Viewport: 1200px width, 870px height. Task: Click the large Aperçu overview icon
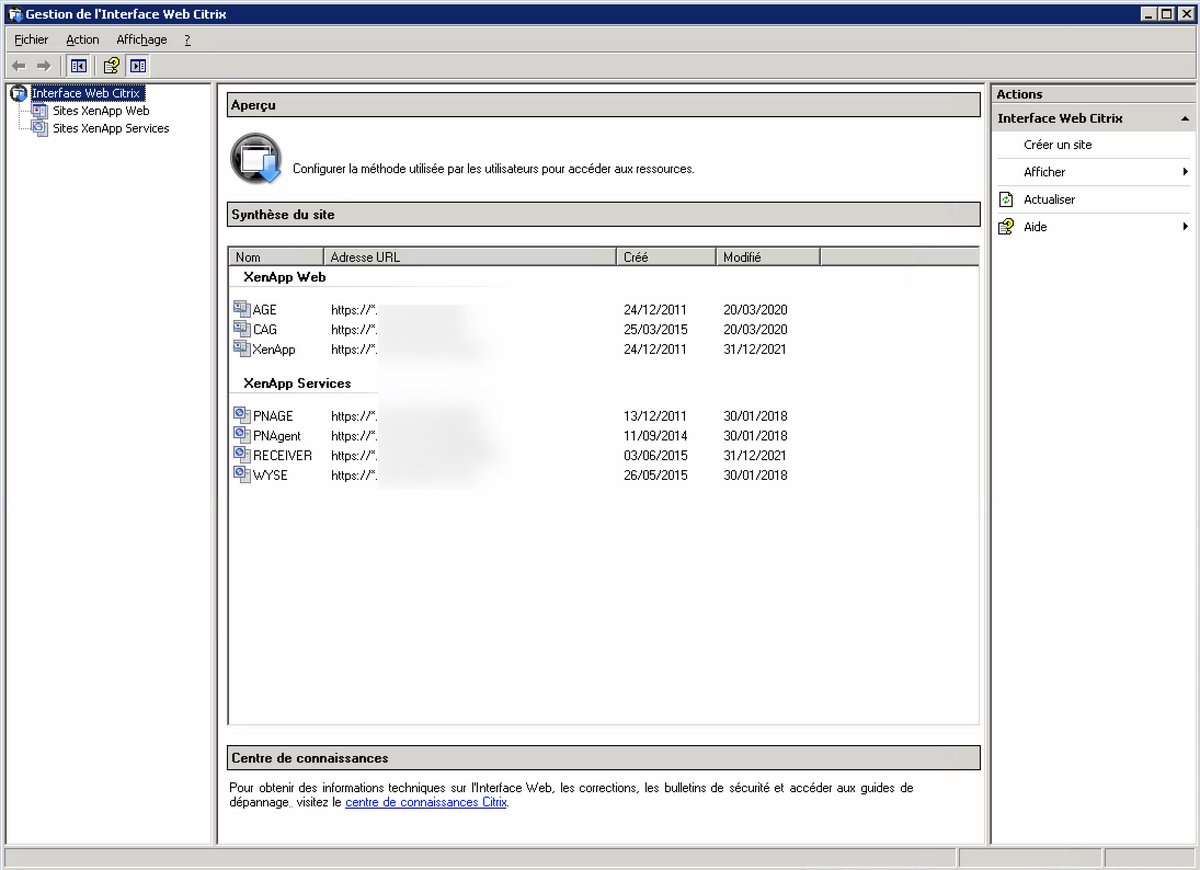(x=257, y=159)
